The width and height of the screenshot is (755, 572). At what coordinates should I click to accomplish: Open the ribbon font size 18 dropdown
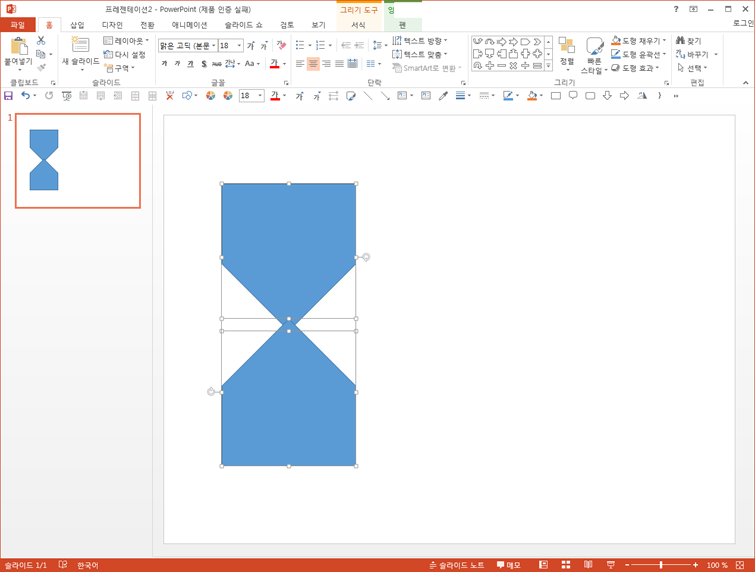(x=239, y=46)
